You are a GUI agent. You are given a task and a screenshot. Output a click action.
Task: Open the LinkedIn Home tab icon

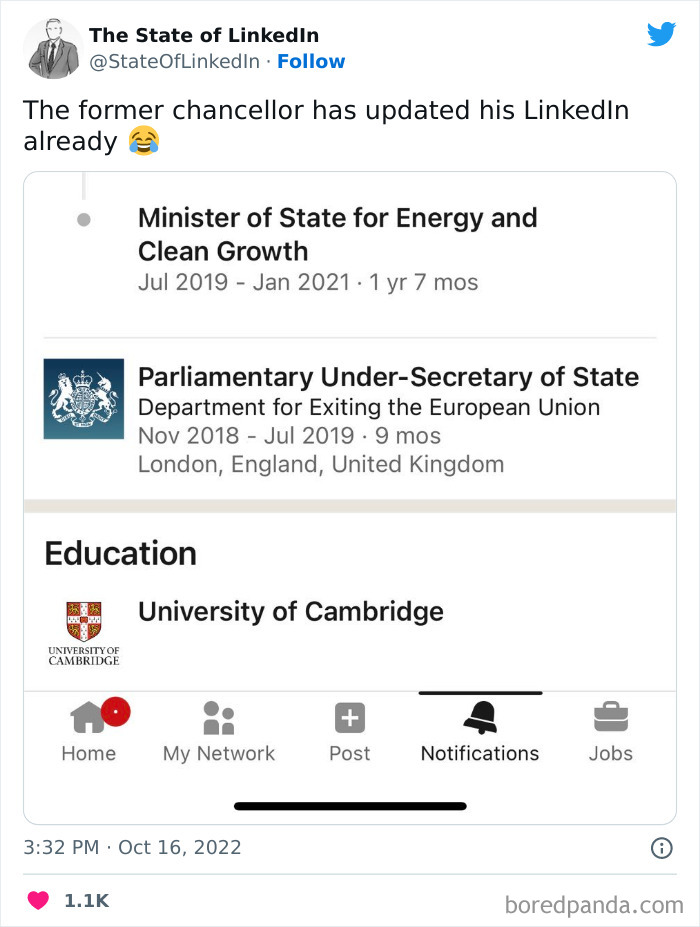(x=89, y=716)
